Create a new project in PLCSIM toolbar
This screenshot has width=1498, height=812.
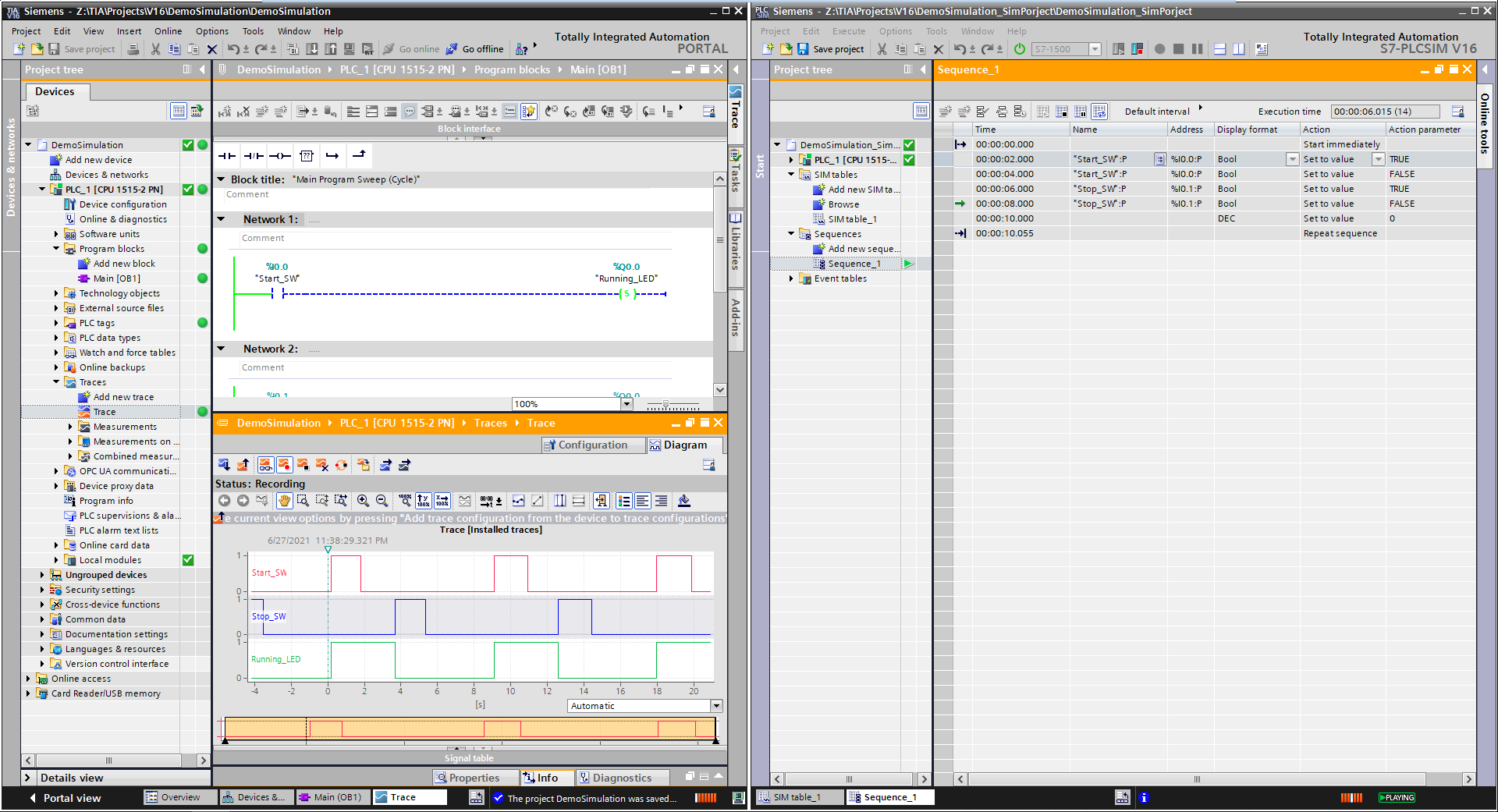click(769, 49)
